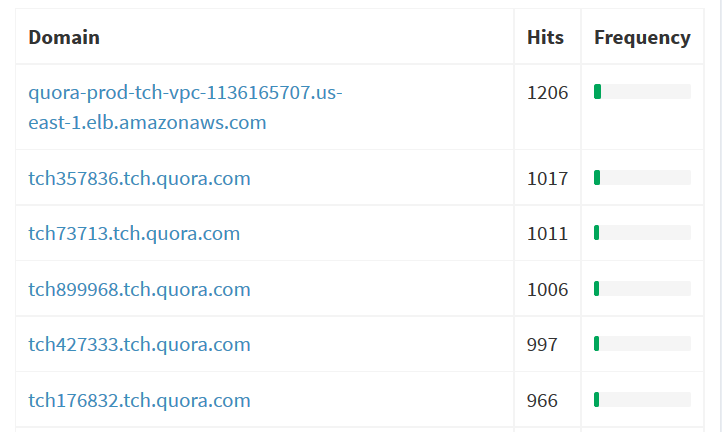Click tch899968.tch.quora.com domain link
Viewport: 722px width, 432px height.
point(140,289)
